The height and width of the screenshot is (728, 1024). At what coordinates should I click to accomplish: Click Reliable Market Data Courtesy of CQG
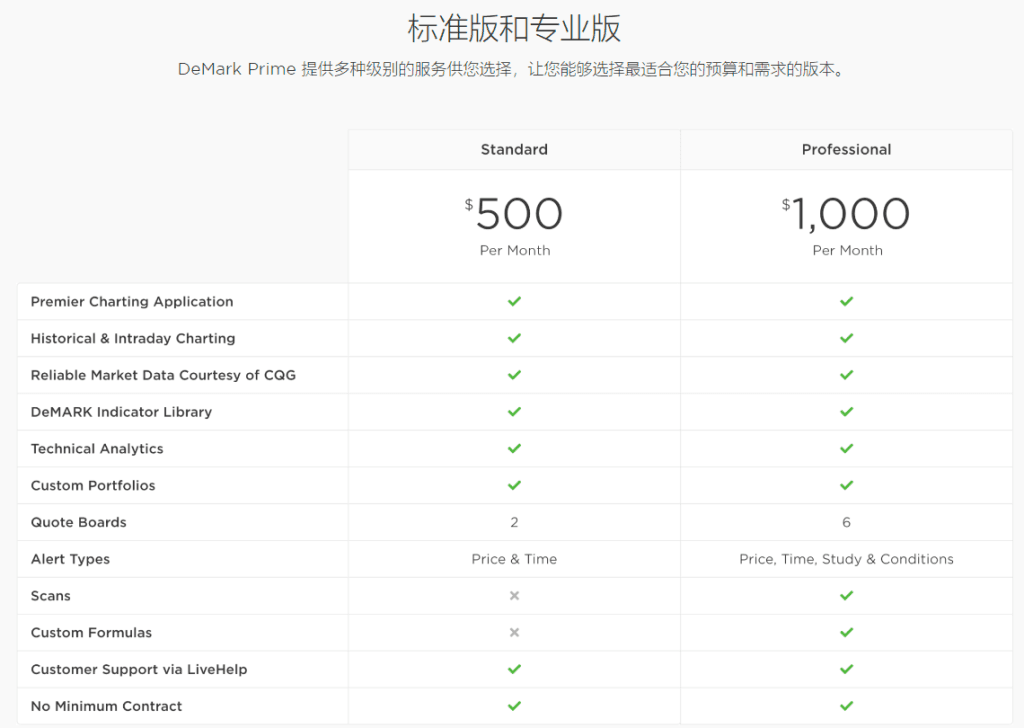coord(163,375)
